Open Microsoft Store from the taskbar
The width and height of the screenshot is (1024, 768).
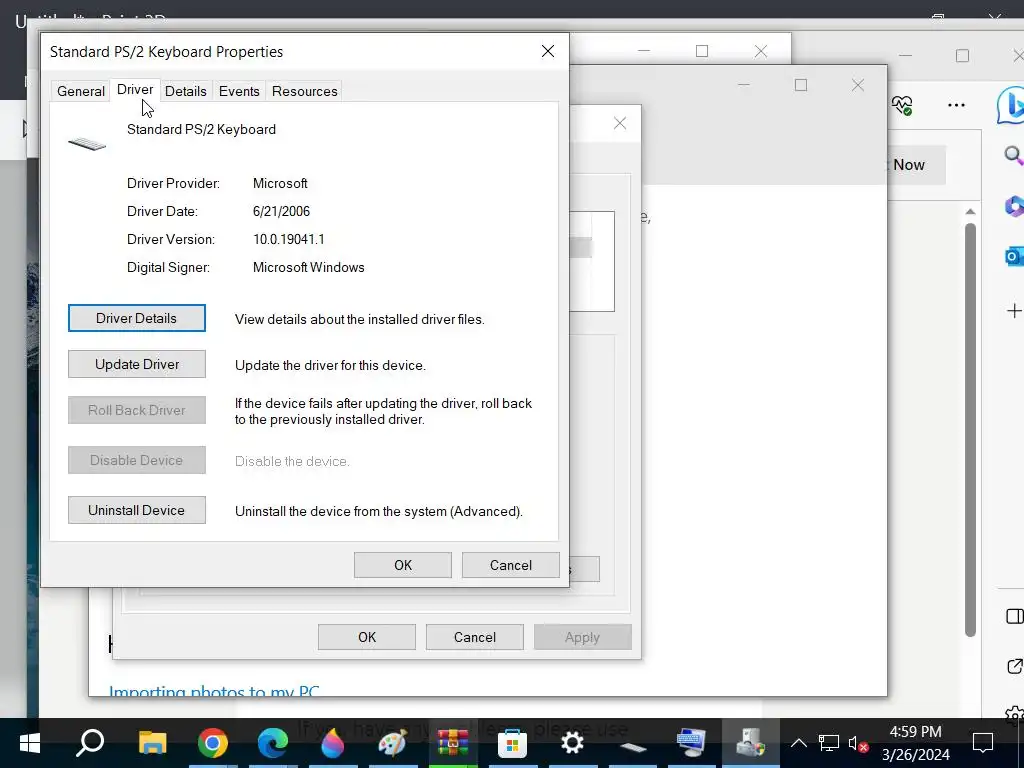click(x=512, y=743)
